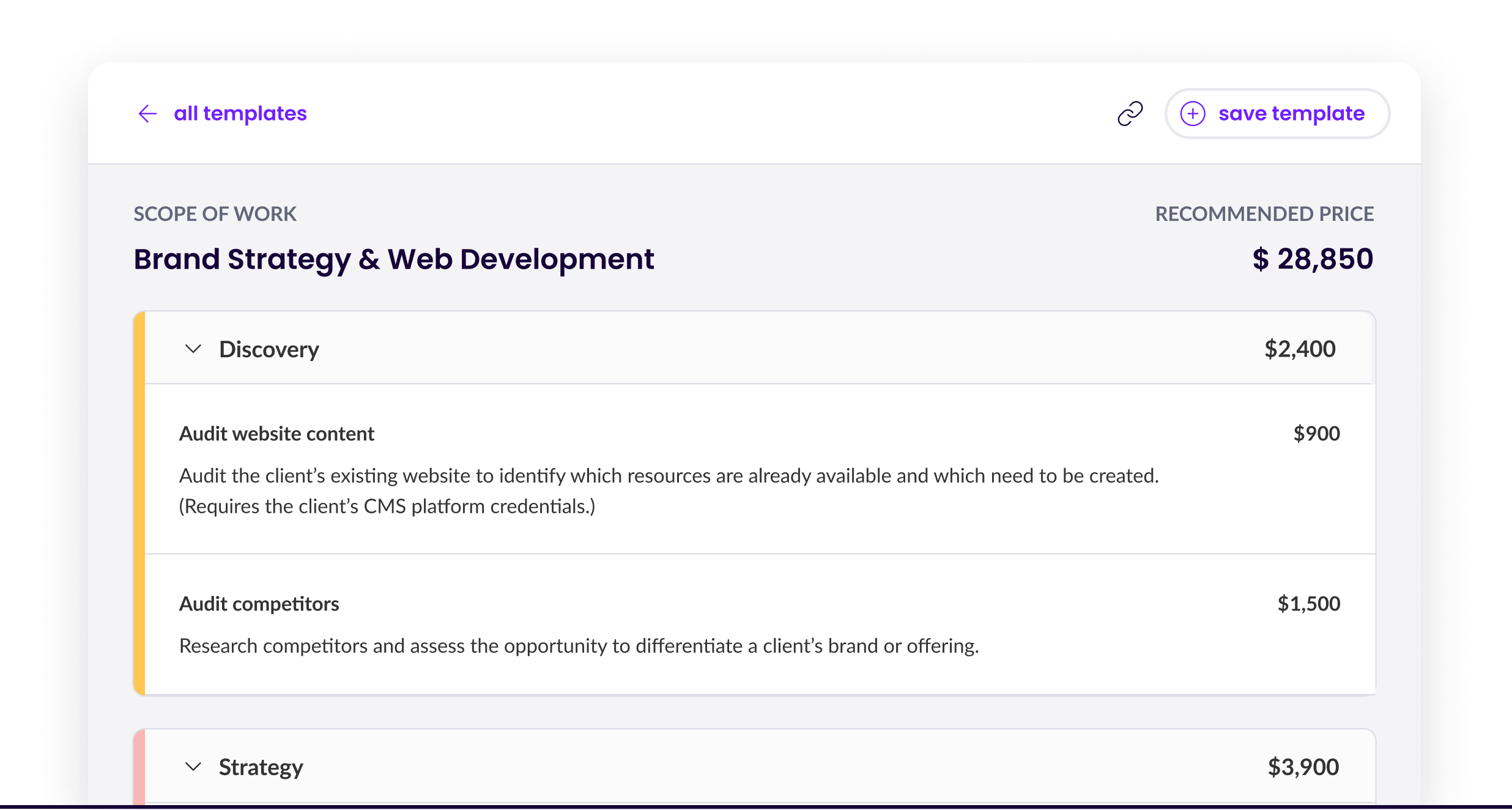This screenshot has width=1512, height=810.
Task: Click the back arrow icon
Action: [x=147, y=114]
